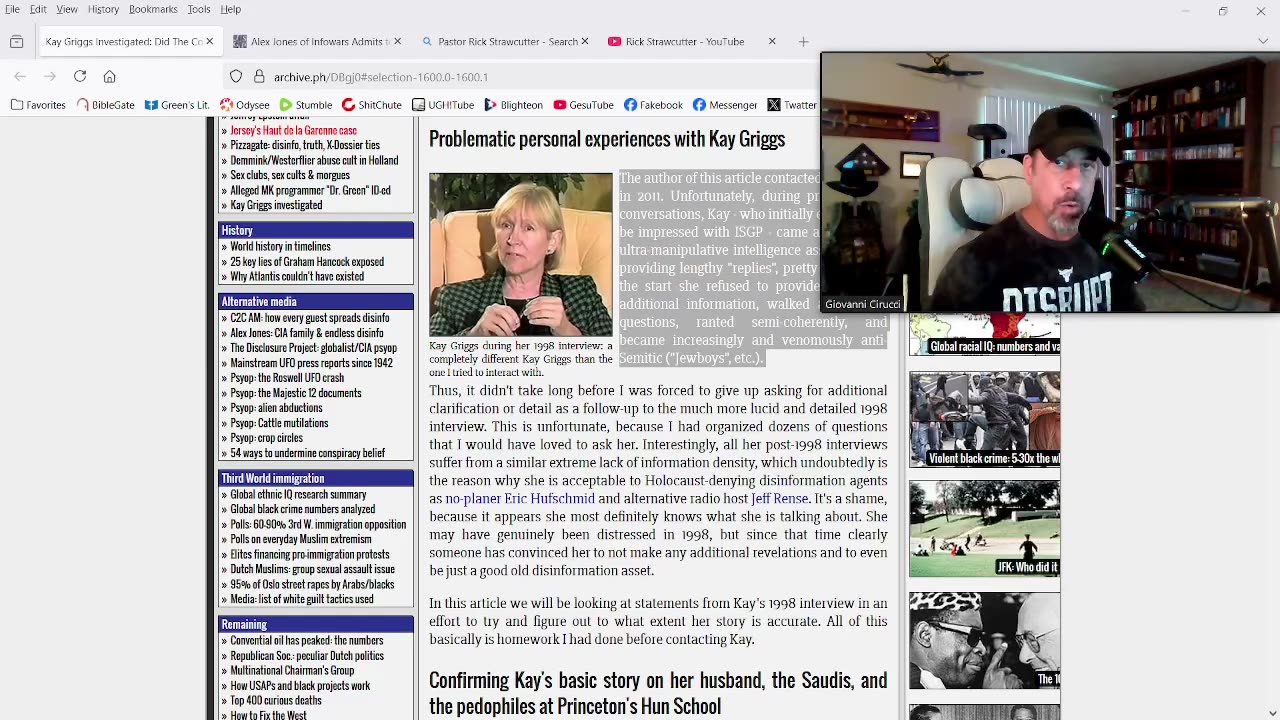
Task: Open the Green's Lit. bookmark
Action: [177, 105]
